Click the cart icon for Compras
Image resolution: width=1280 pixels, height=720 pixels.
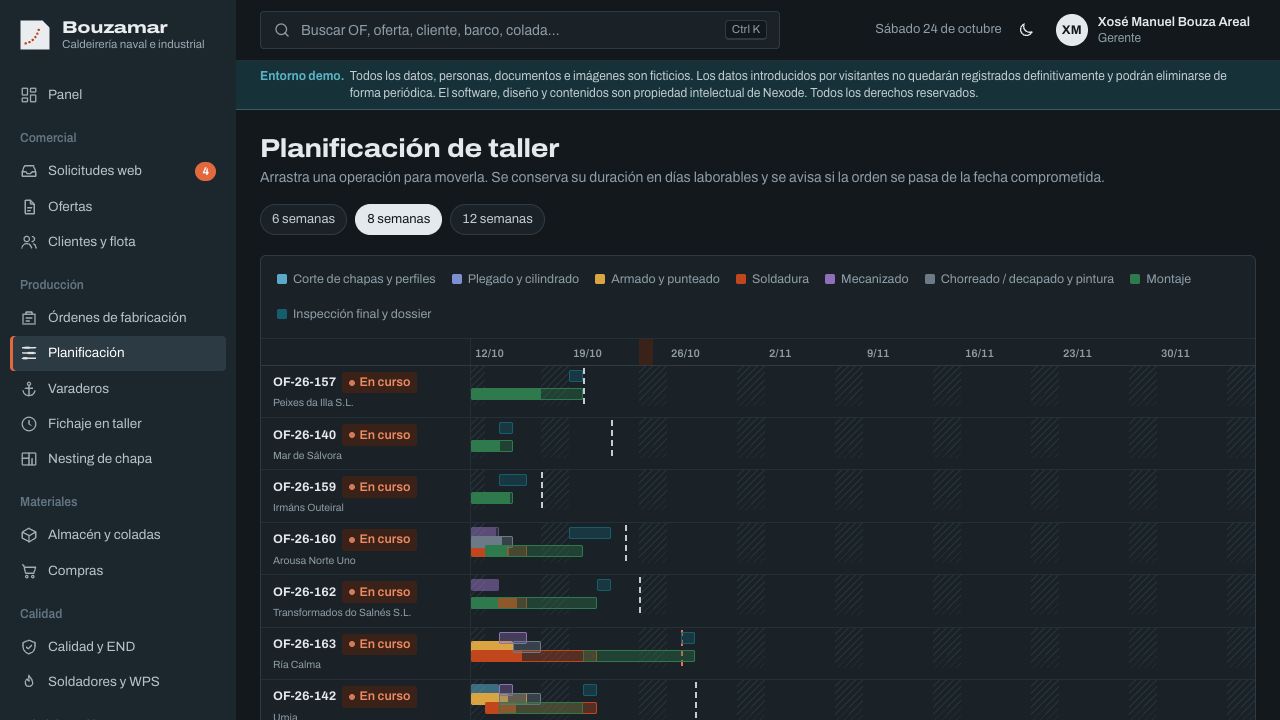(x=29, y=571)
